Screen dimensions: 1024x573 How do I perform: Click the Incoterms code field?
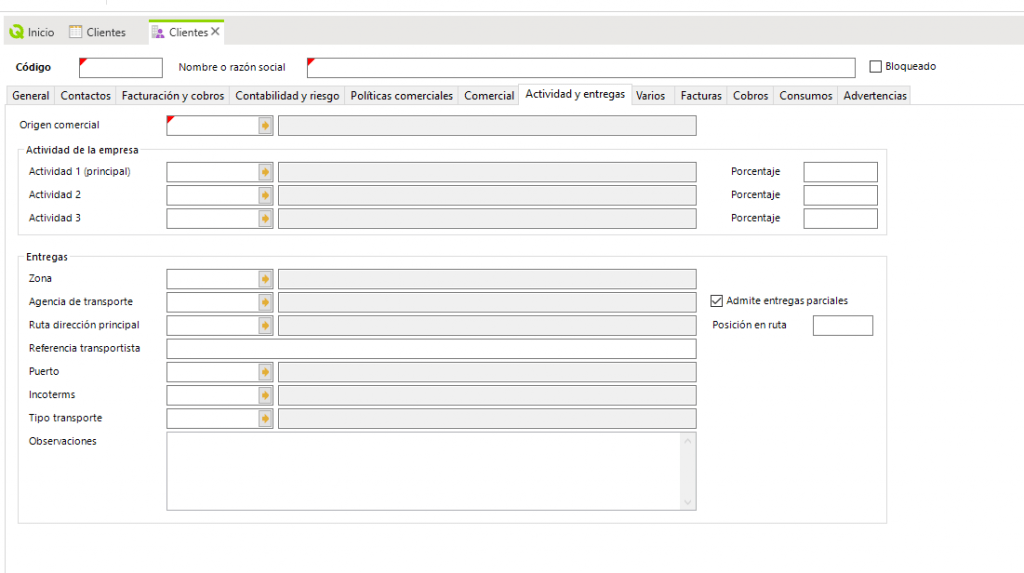[x=213, y=395]
